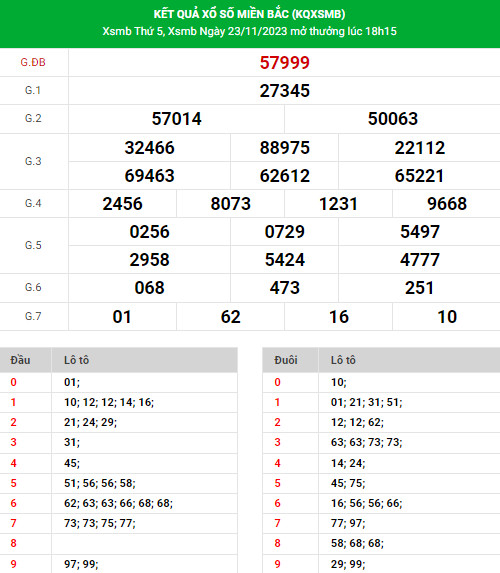Click G.4 number 9668

point(447,204)
